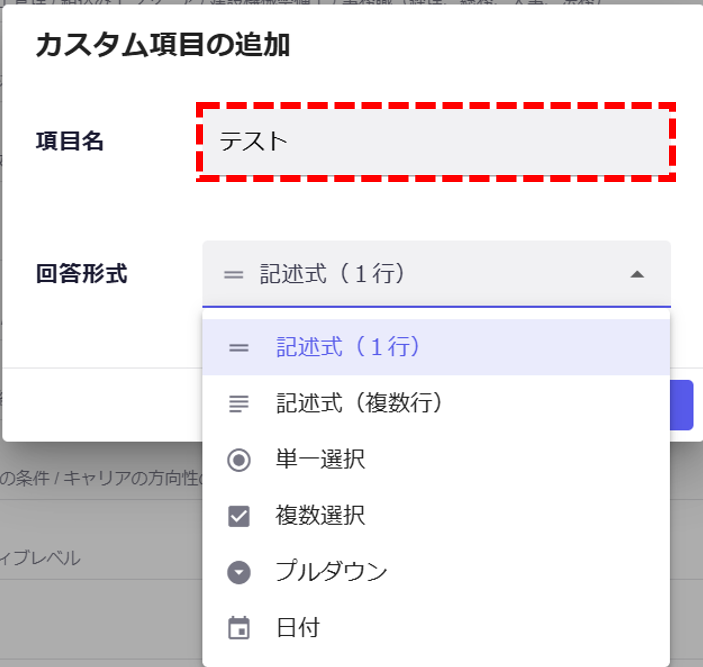
Task: Click the 項目名 text field containing テスト
Action: (x=435, y=141)
